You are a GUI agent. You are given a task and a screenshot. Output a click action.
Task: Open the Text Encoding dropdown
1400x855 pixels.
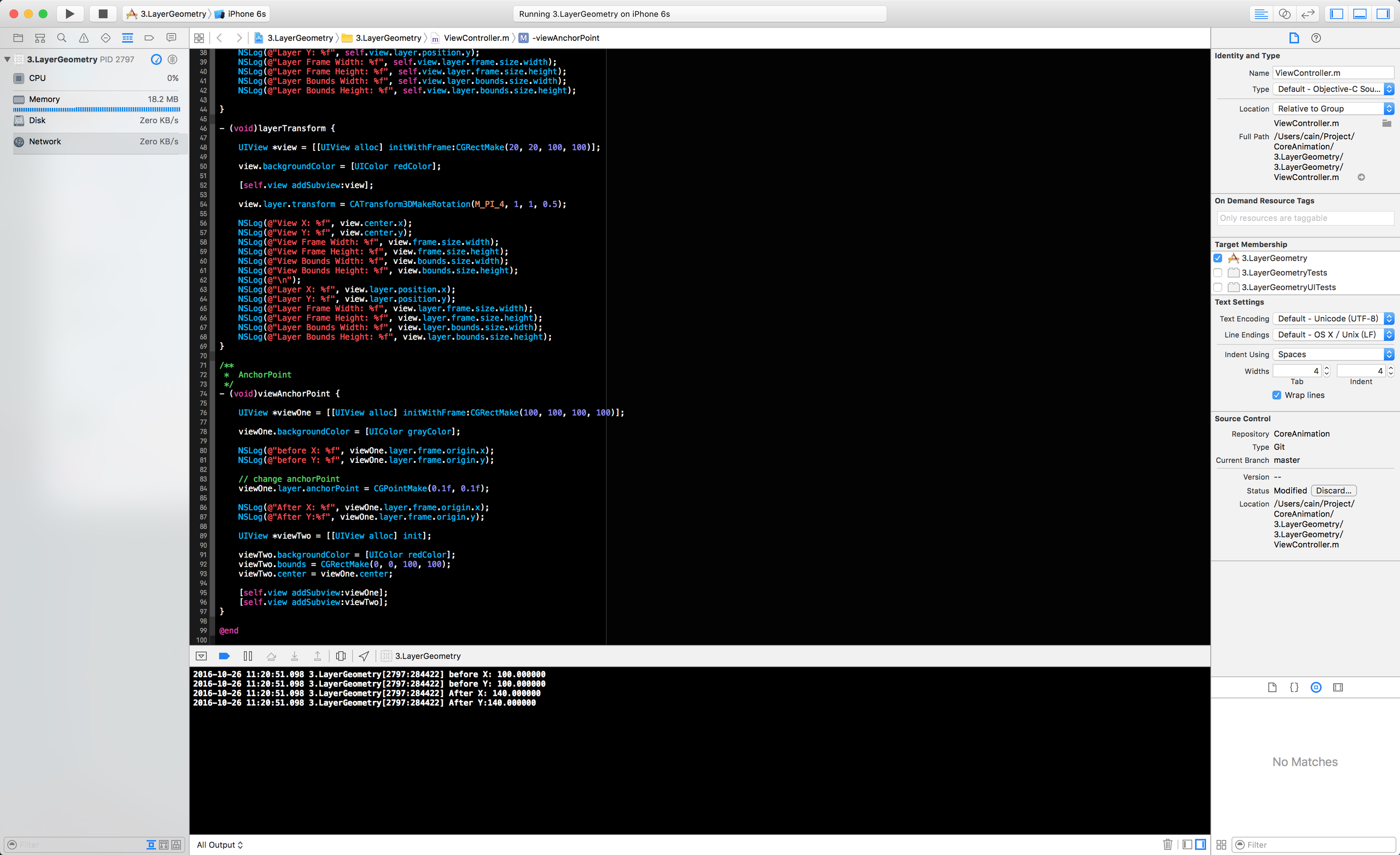click(x=1333, y=318)
